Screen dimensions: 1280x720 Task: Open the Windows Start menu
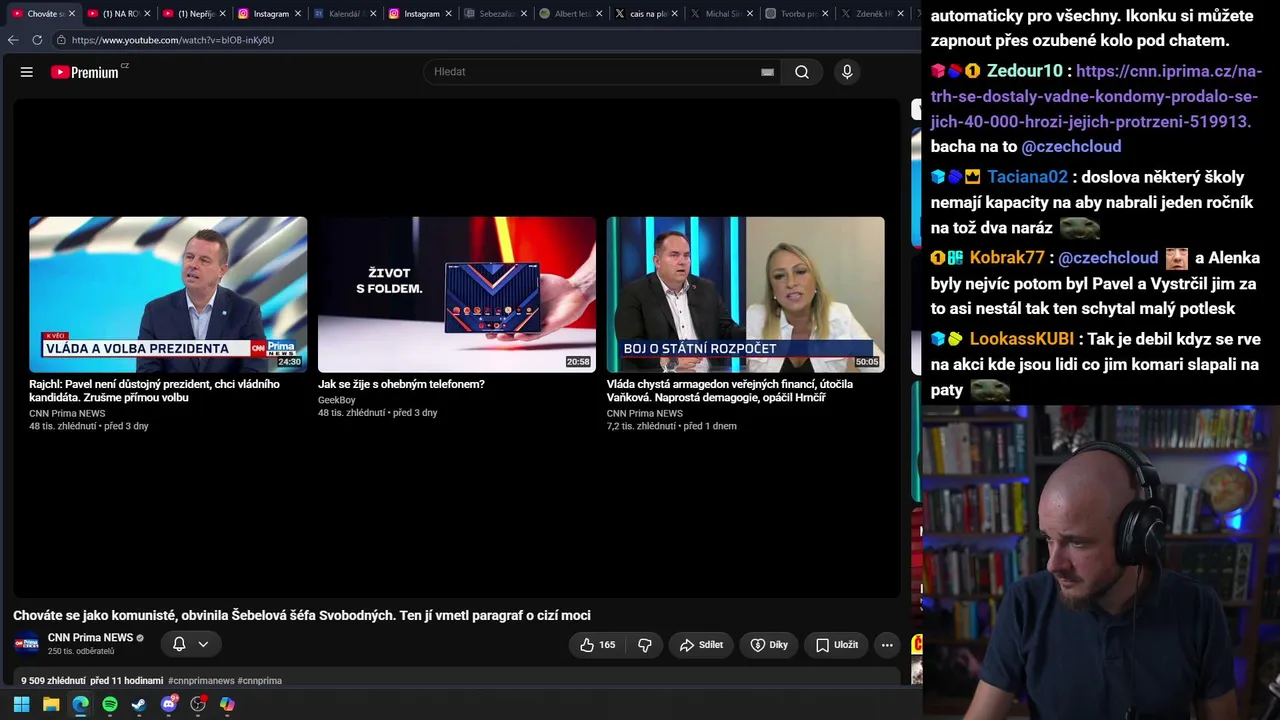click(x=21, y=704)
